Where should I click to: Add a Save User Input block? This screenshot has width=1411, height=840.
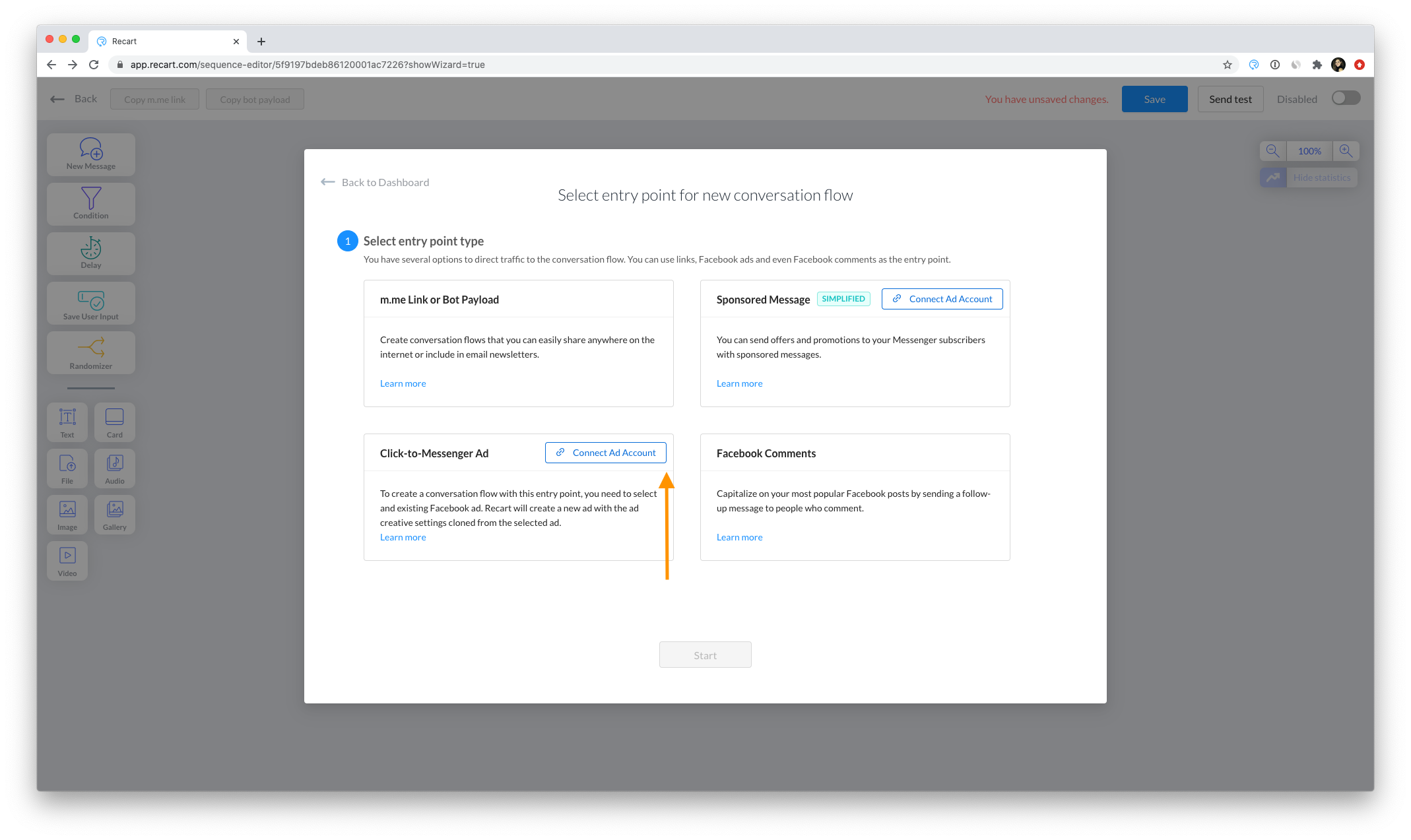[91, 303]
